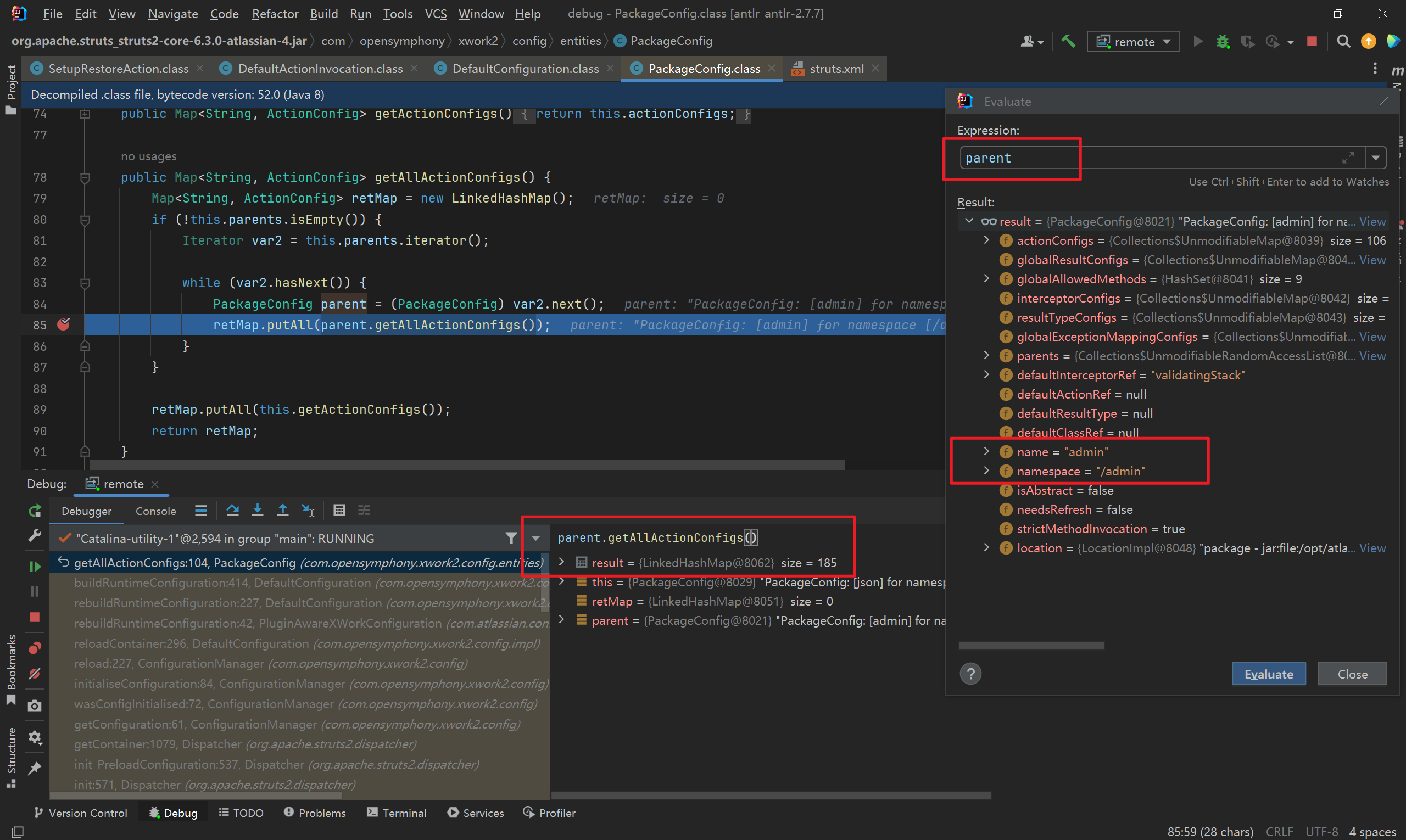Switch to the Console tab
1406x840 pixels.
(x=156, y=511)
